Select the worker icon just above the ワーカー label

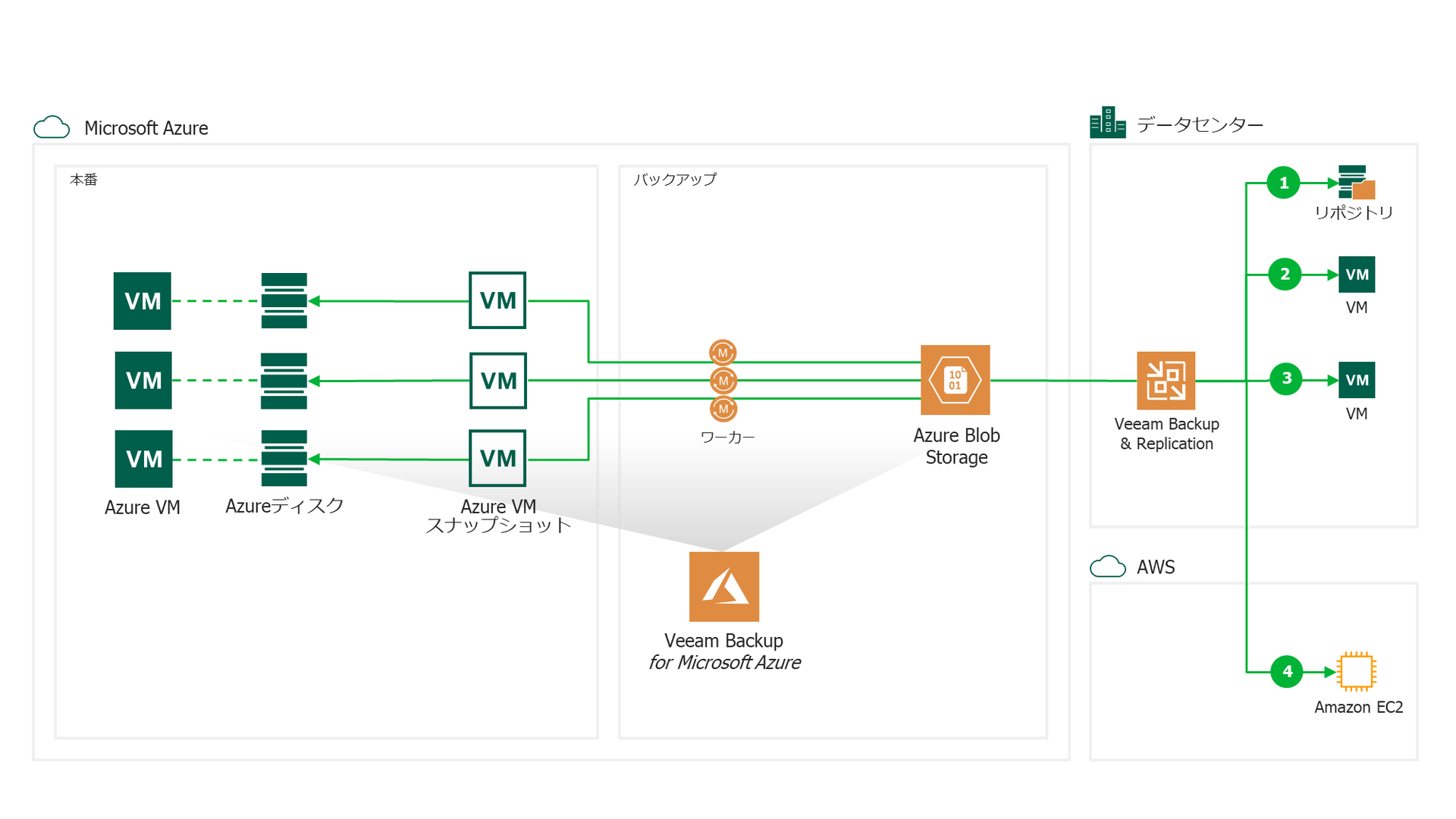tap(723, 409)
